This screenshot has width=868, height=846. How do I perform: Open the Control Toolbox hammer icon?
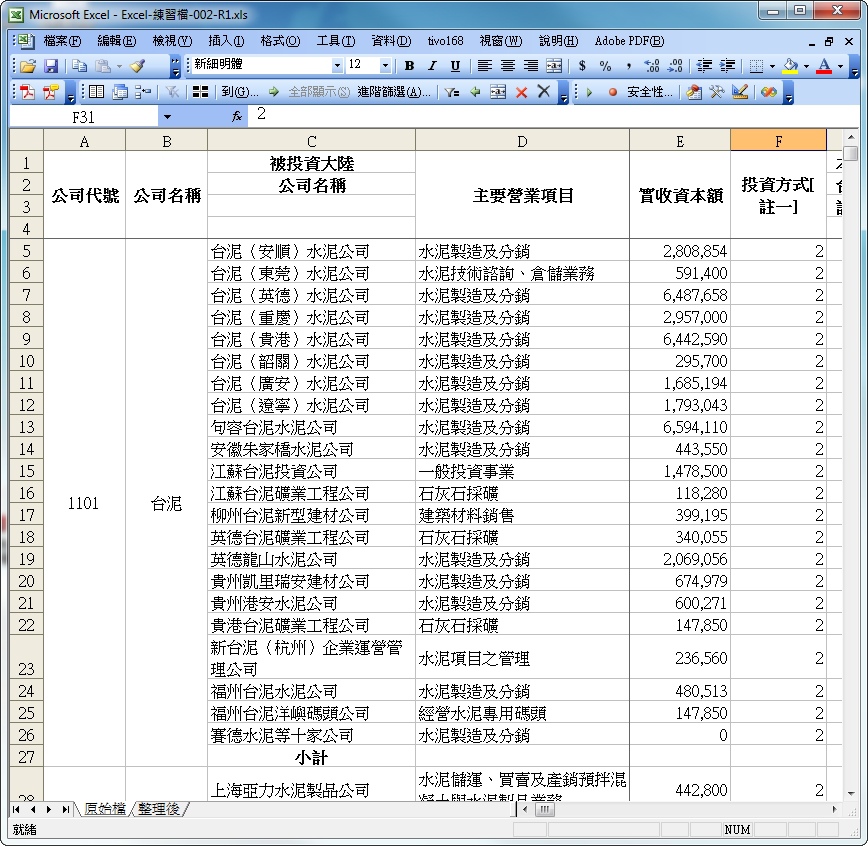(x=717, y=92)
